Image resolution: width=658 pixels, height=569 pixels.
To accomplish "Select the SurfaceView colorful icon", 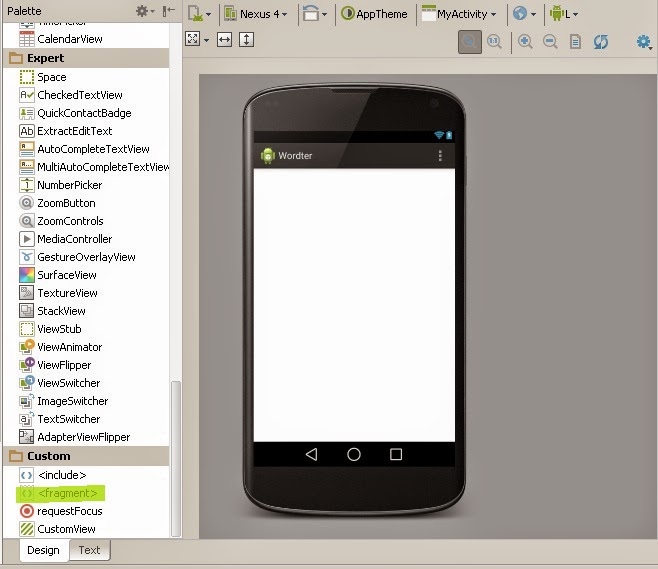I will (x=27, y=275).
